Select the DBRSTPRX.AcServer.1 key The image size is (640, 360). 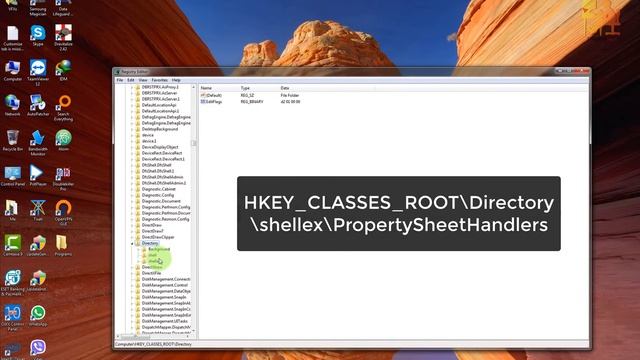(160, 99)
